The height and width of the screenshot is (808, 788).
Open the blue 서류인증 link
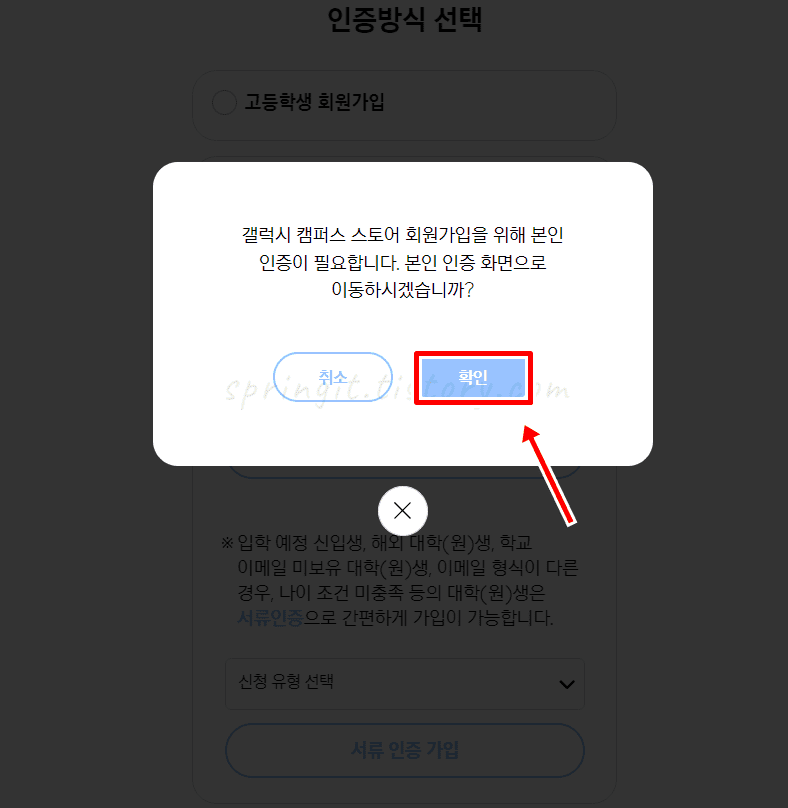pos(270,617)
